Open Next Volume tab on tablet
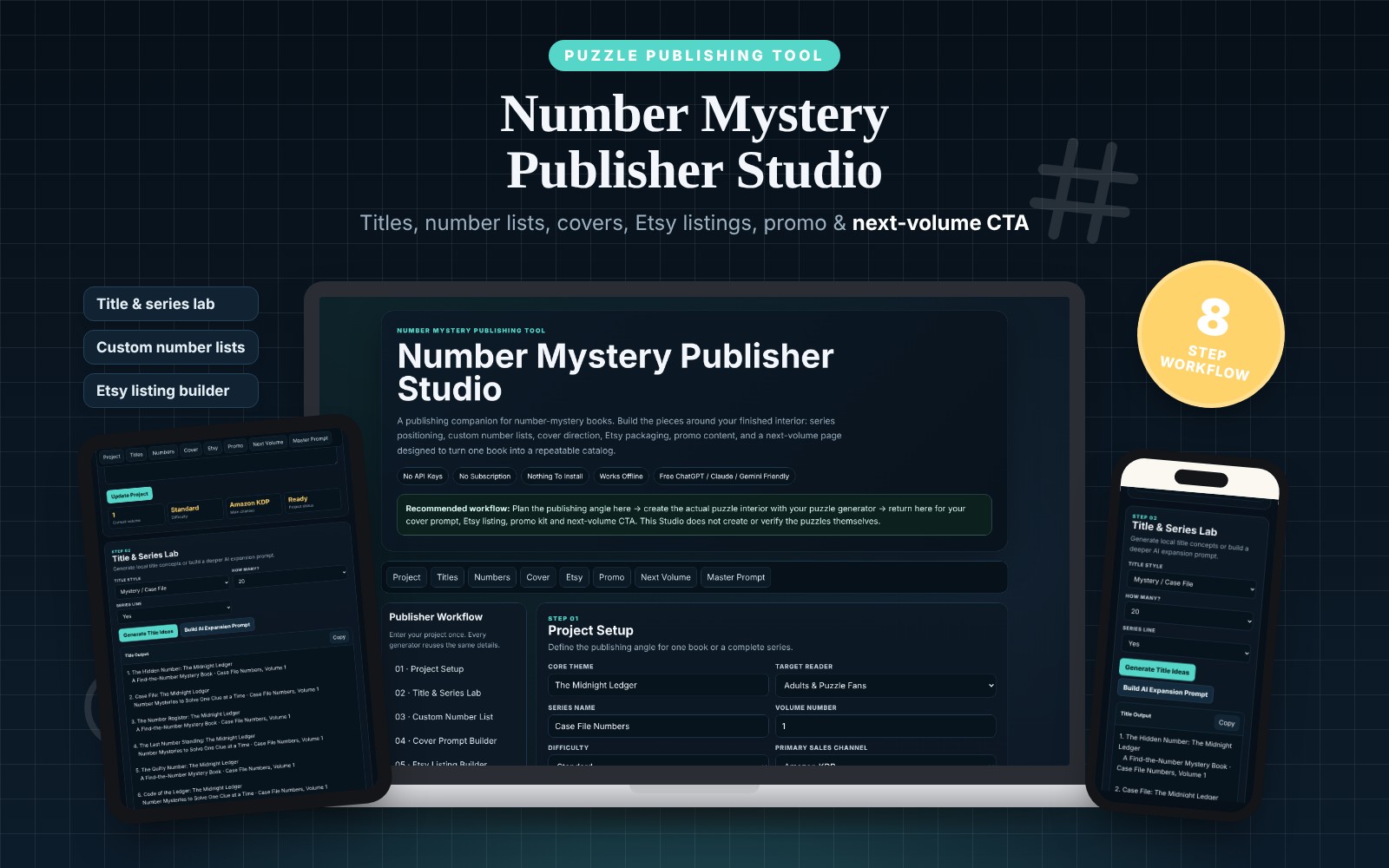 tap(267, 443)
